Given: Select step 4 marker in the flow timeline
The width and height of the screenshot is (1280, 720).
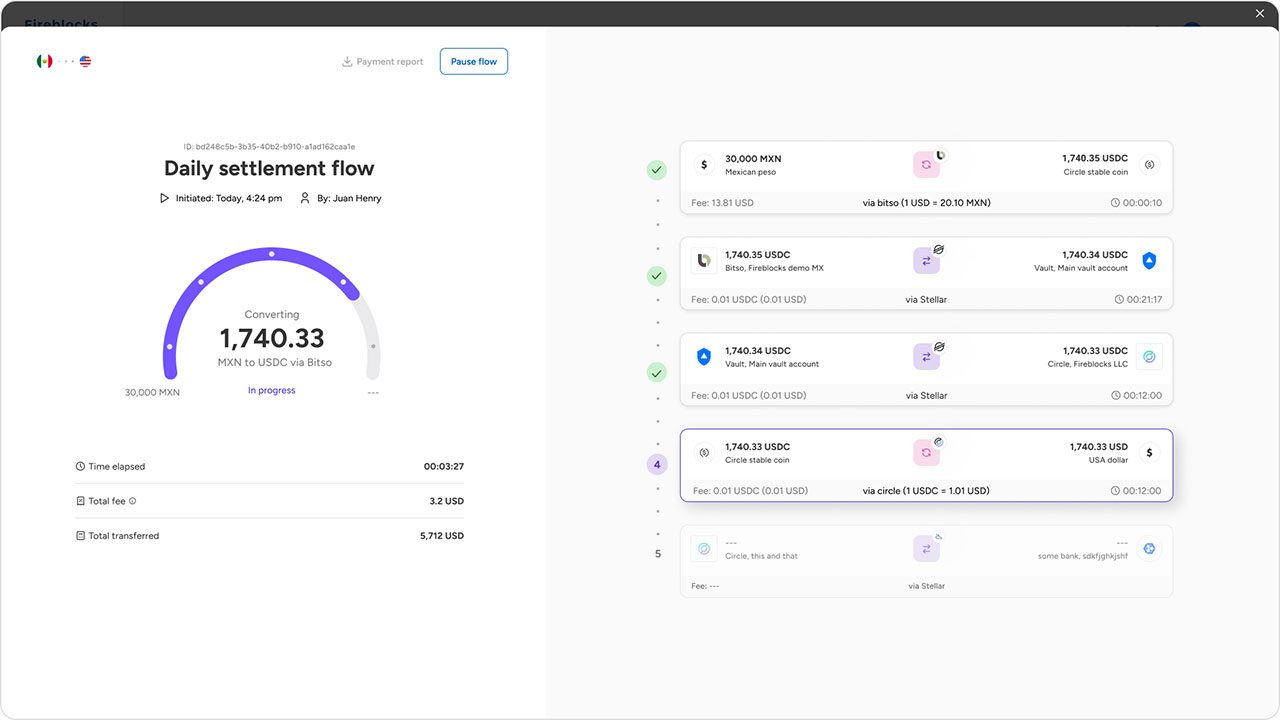Looking at the screenshot, I should click(x=657, y=465).
